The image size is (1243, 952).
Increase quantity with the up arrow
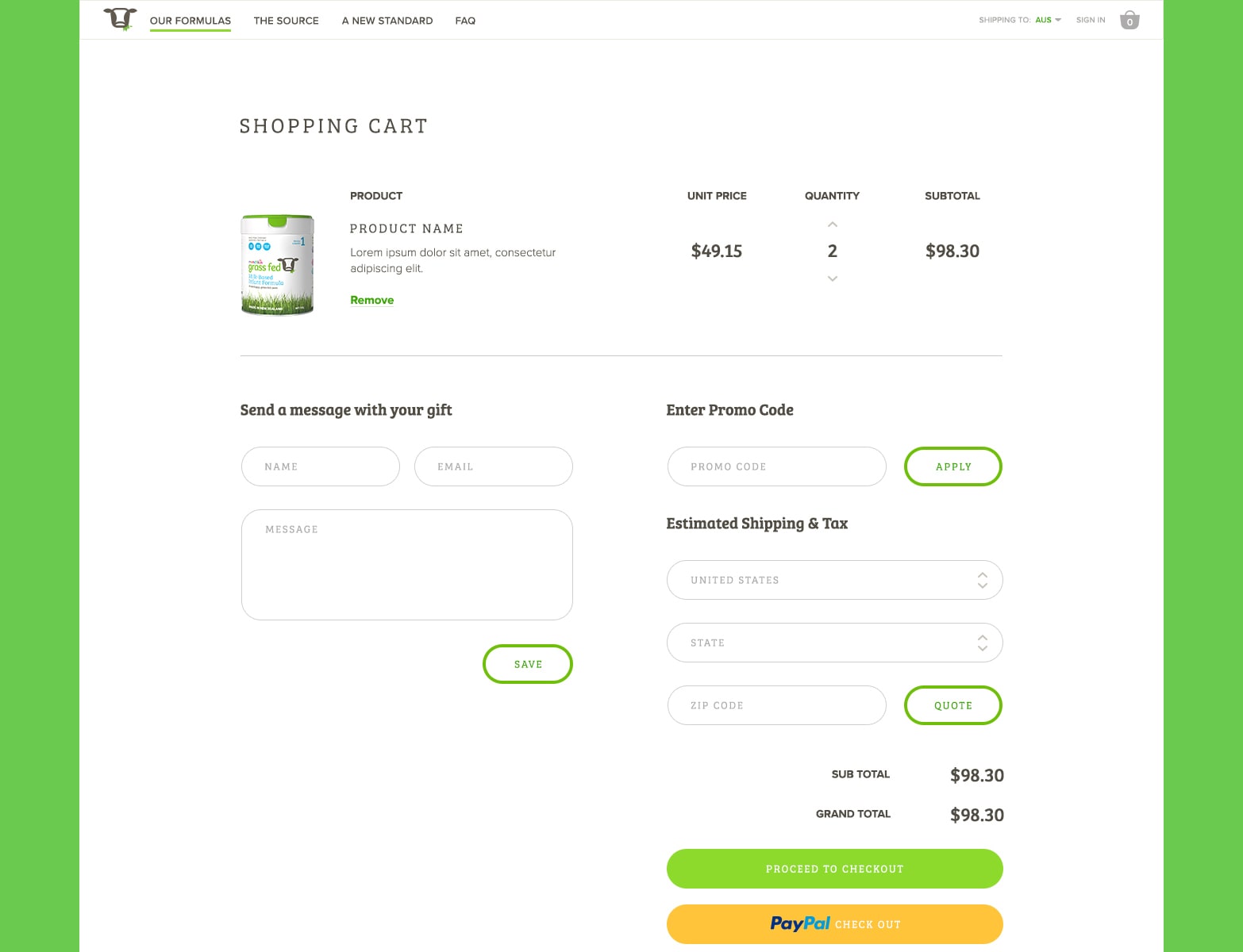832,225
